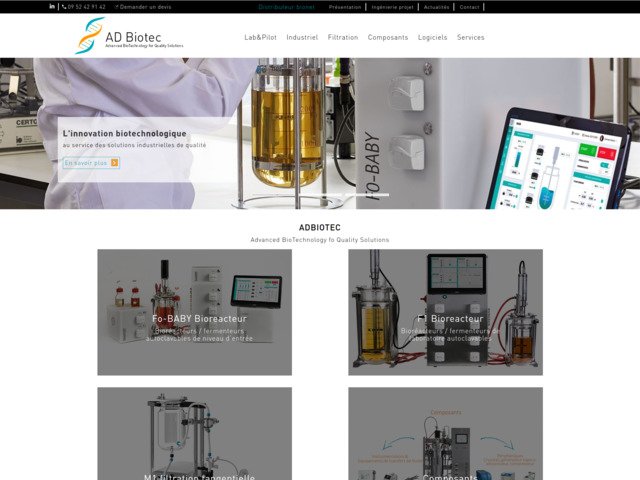Open the Industriel navigation menu

point(302,37)
